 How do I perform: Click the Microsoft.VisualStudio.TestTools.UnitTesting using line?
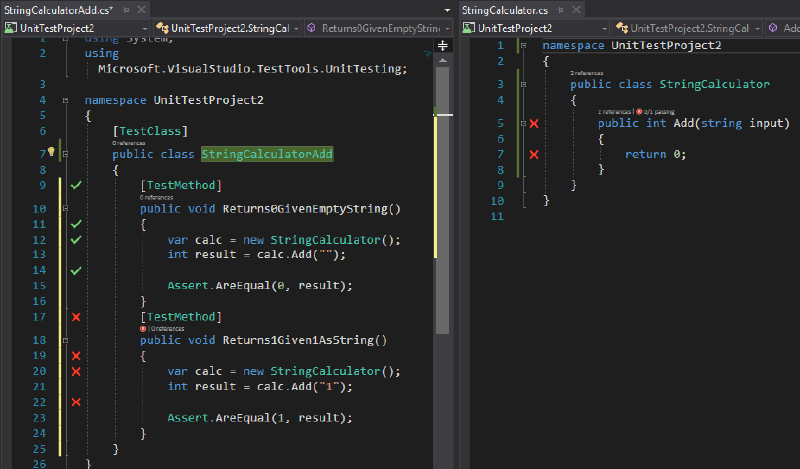pos(253,69)
